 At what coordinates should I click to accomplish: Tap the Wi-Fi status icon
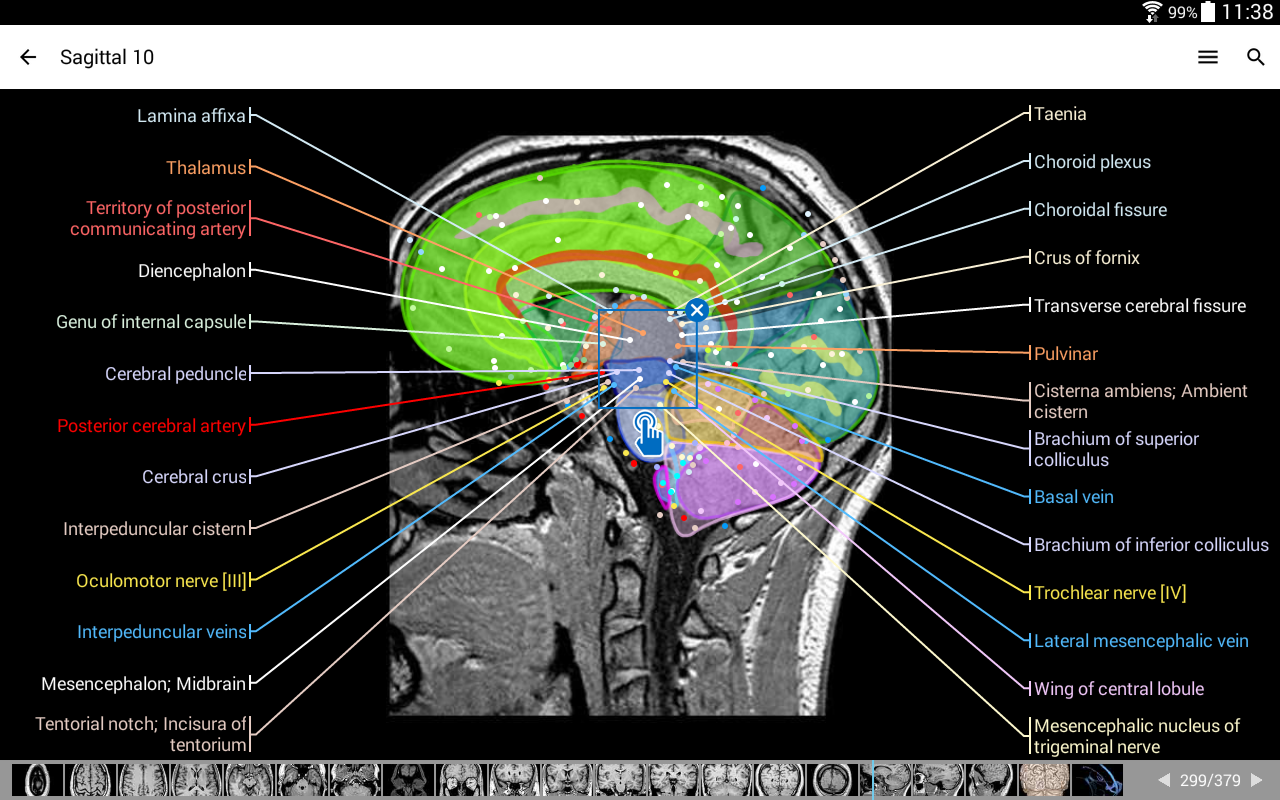pos(1153,12)
